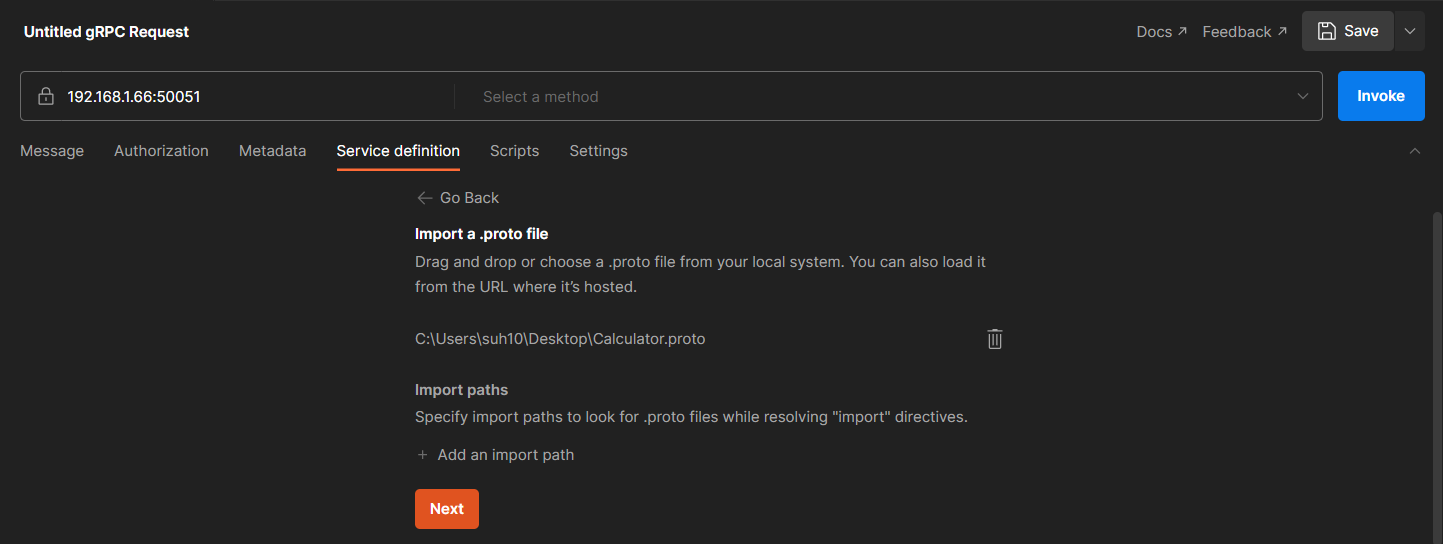1443x544 pixels.
Task: Click the floppy disk Save icon
Action: pyautogui.click(x=1327, y=31)
